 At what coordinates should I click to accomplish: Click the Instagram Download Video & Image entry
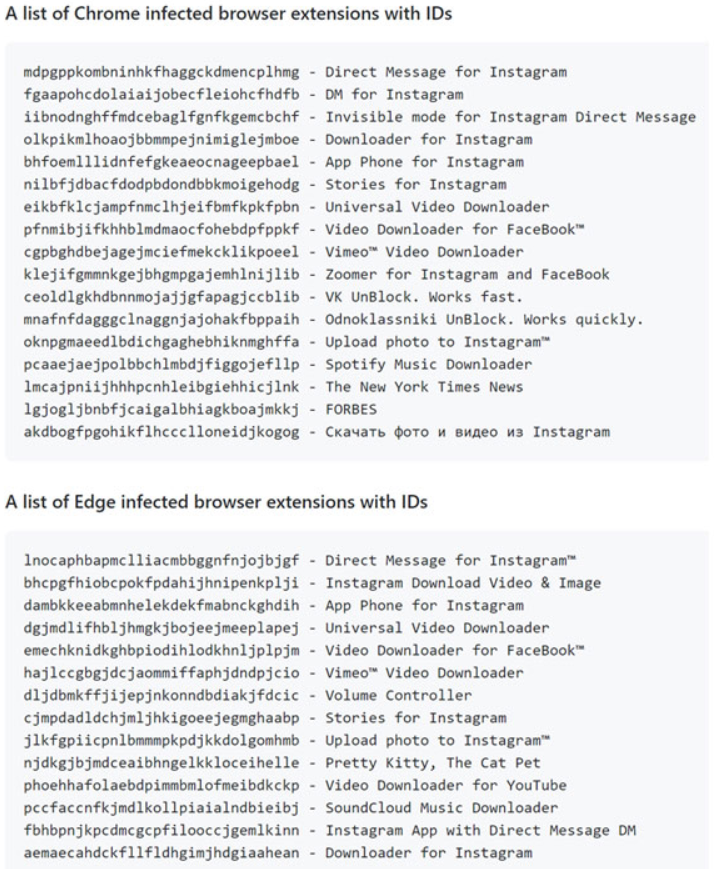coord(312,583)
